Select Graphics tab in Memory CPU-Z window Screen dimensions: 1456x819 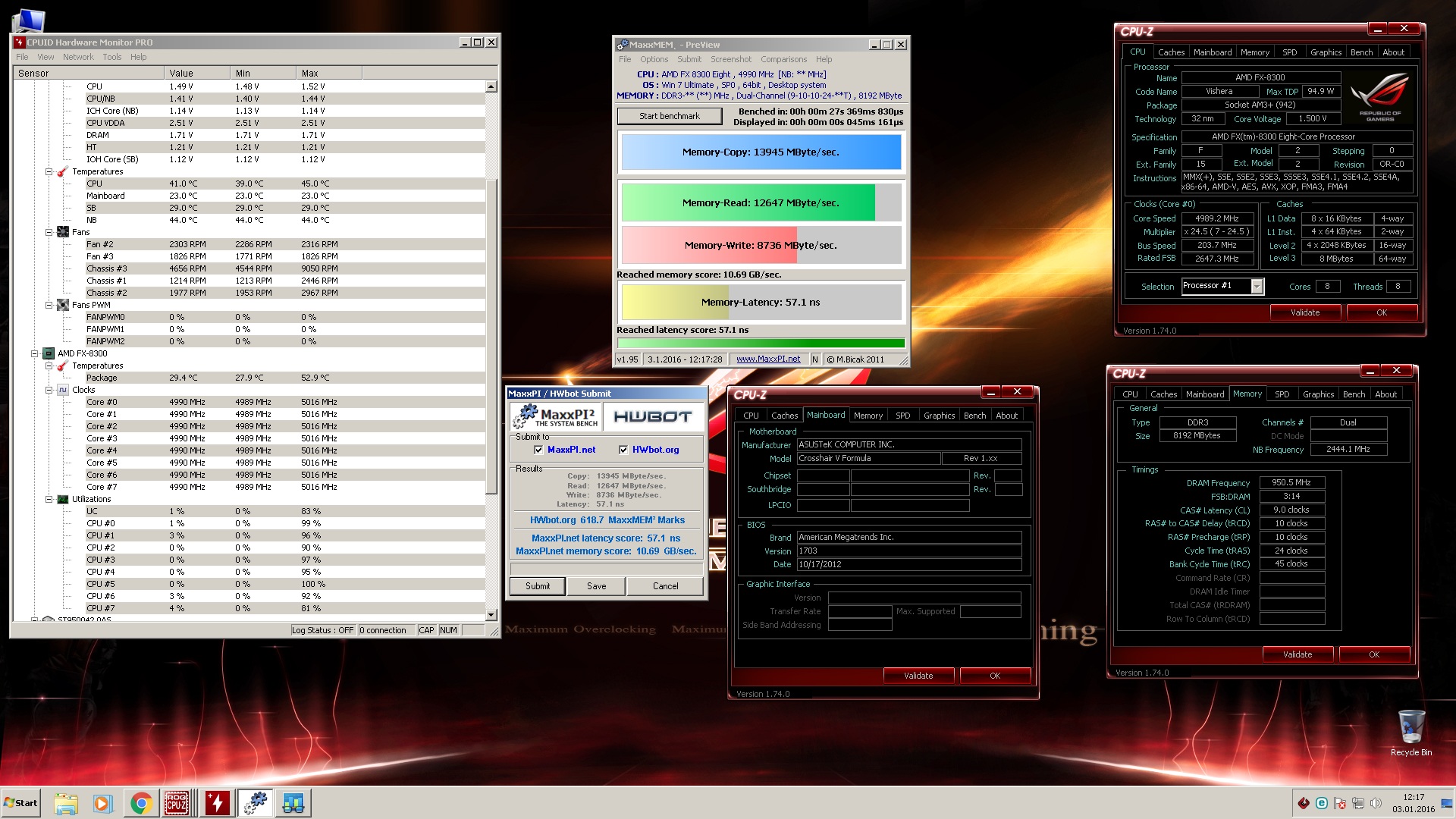(x=1318, y=394)
